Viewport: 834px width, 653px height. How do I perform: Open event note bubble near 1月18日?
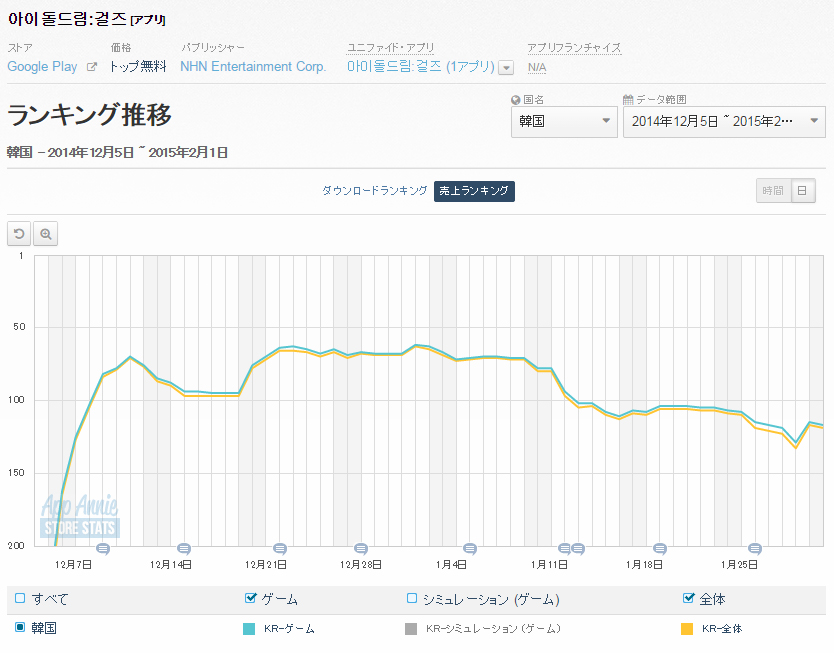660,548
